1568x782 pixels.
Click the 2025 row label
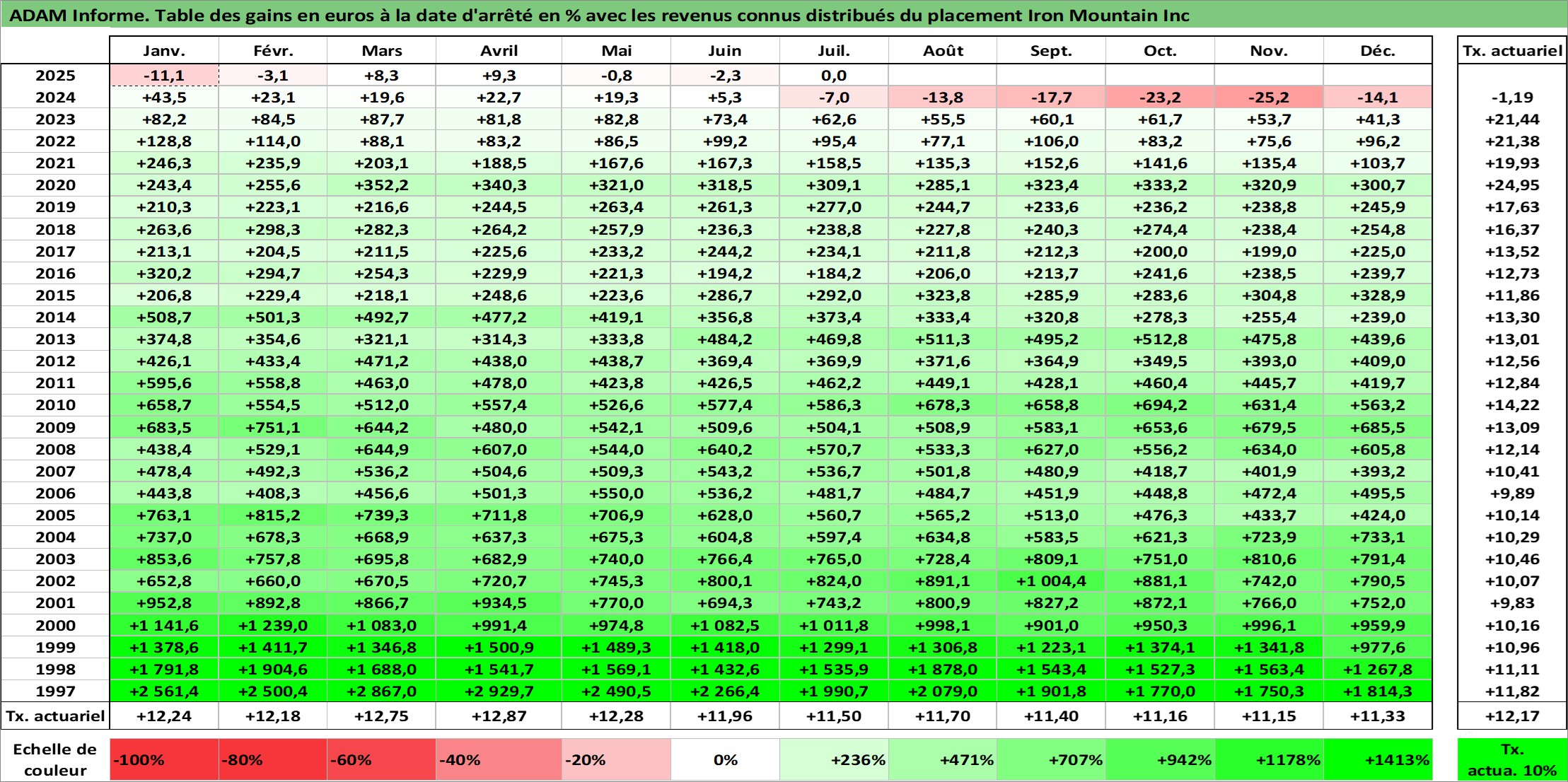click(x=55, y=75)
